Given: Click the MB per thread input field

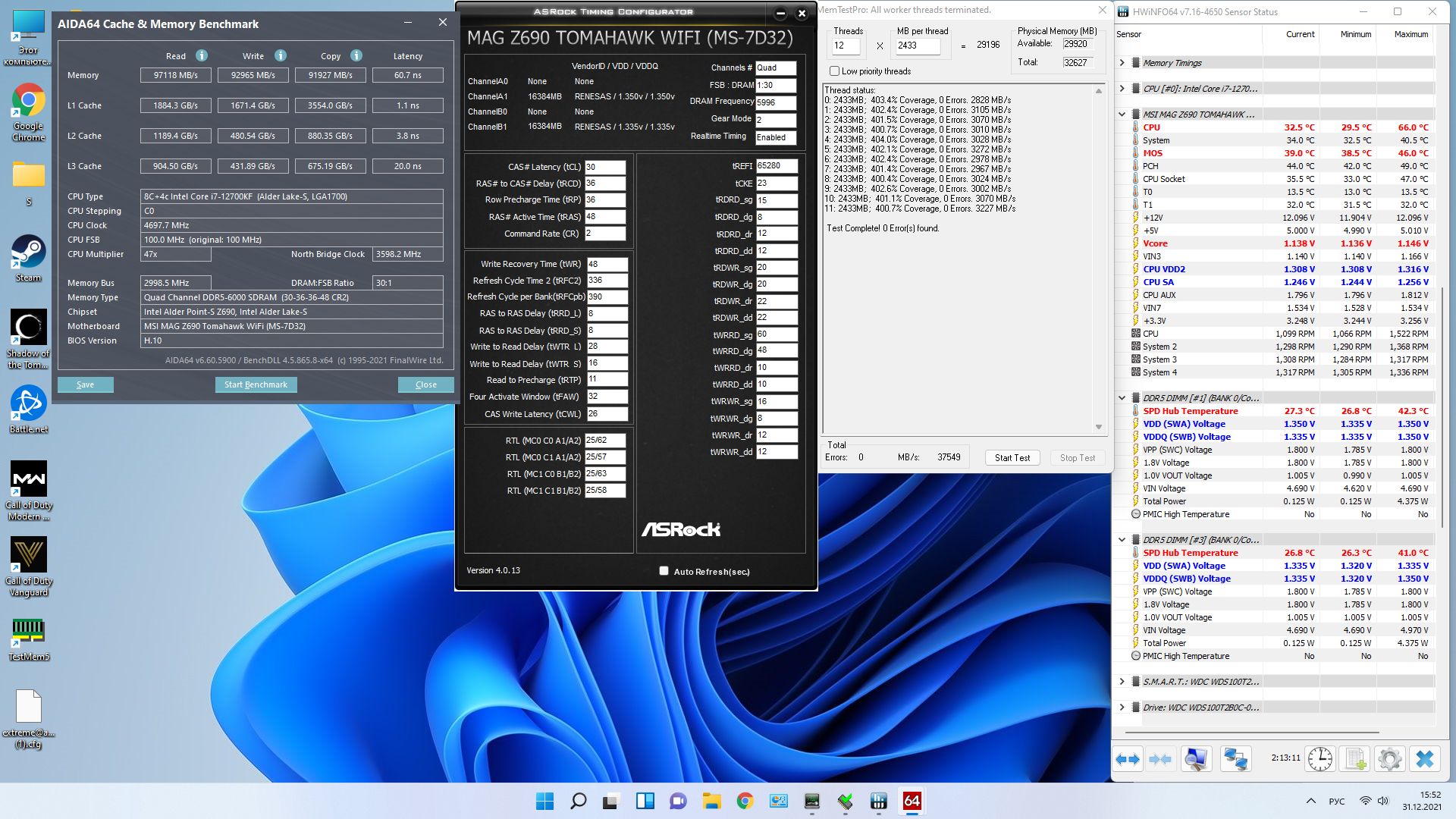Looking at the screenshot, I should point(918,45).
